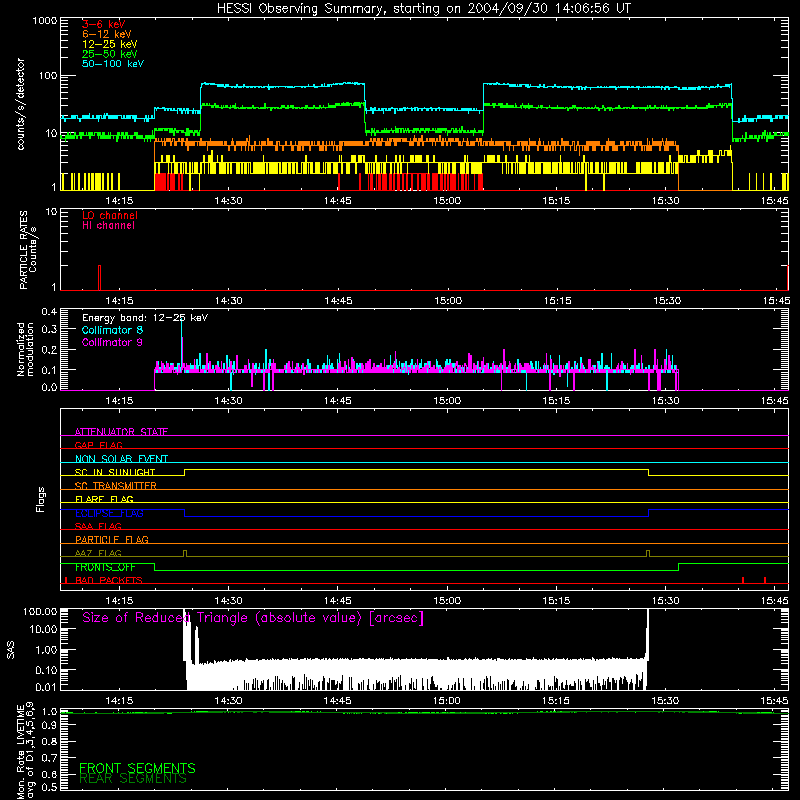
Task: Select the cyan "50-100 keV" legend label
Action: tap(113, 64)
